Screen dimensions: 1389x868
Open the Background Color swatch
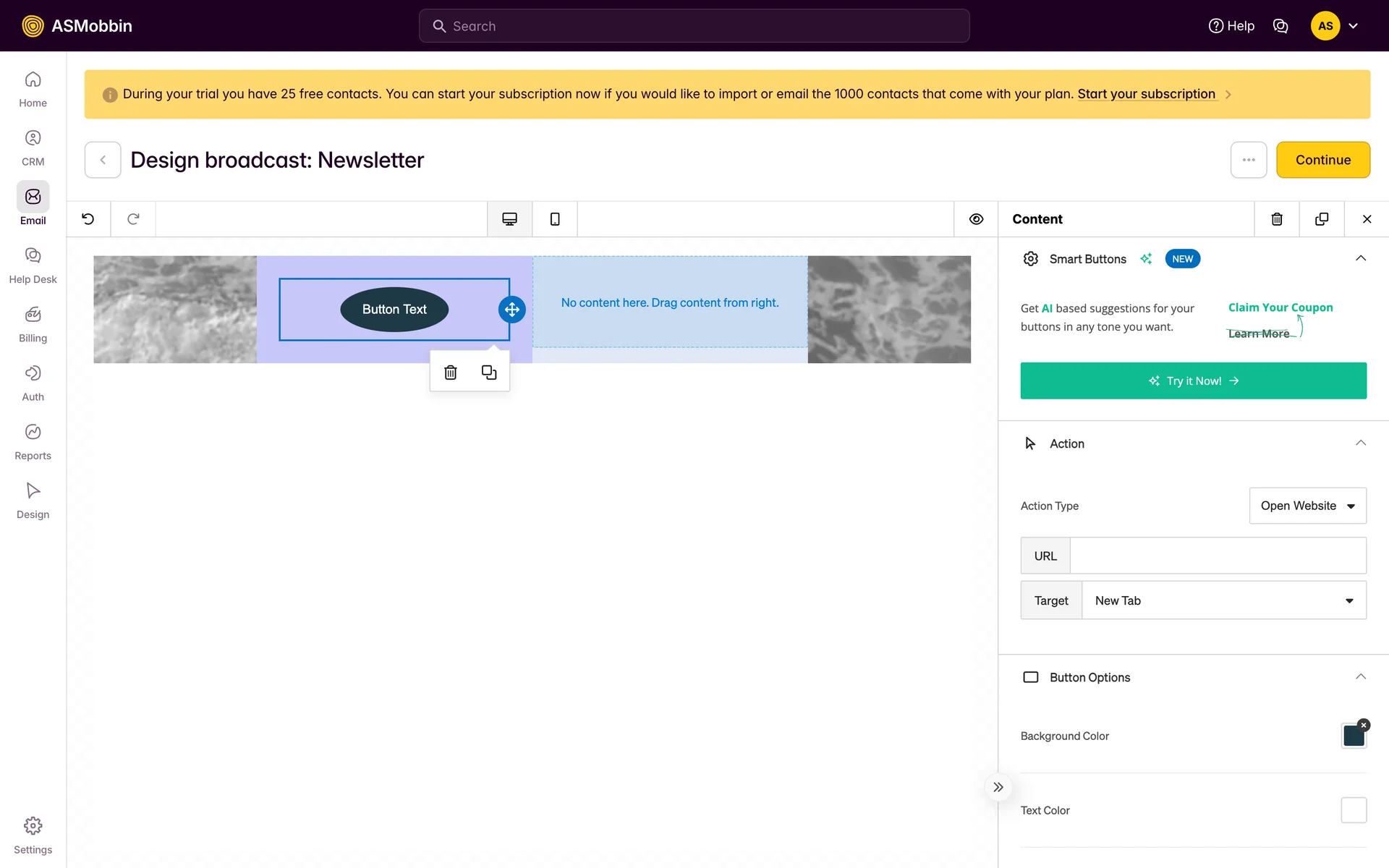(x=1353, y=736)
